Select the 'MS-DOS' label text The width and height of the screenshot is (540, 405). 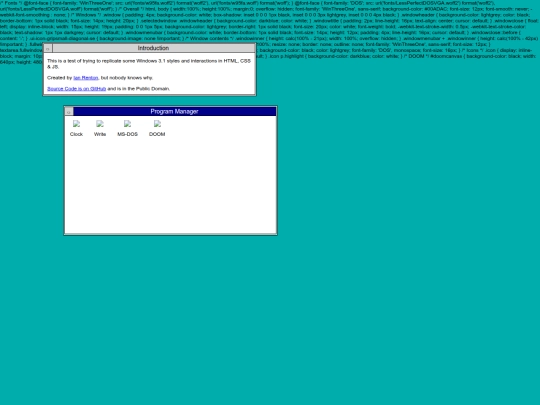127,134
